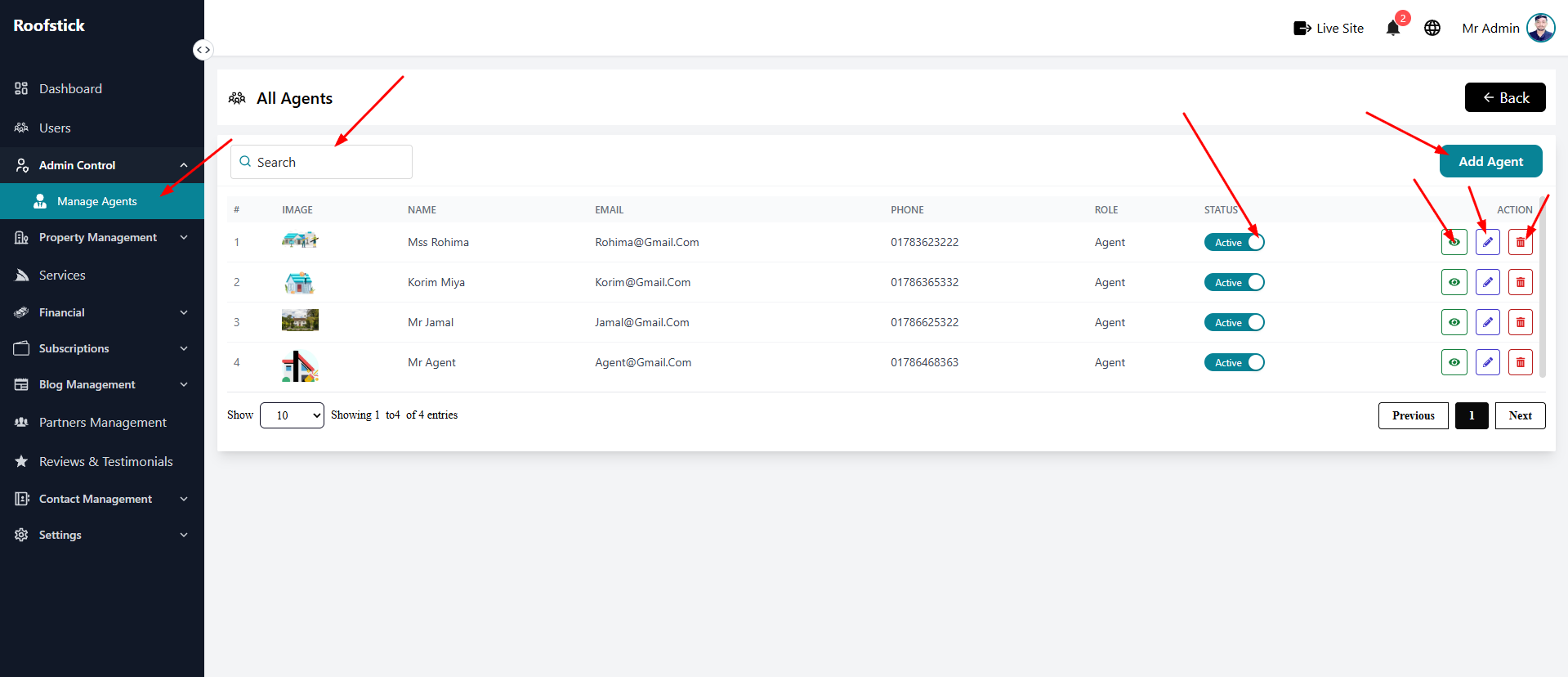Delete the Mr Jamal agent
This screenshot has width=1568, height=677.
pyautogui.click(x=1521, y=322)
